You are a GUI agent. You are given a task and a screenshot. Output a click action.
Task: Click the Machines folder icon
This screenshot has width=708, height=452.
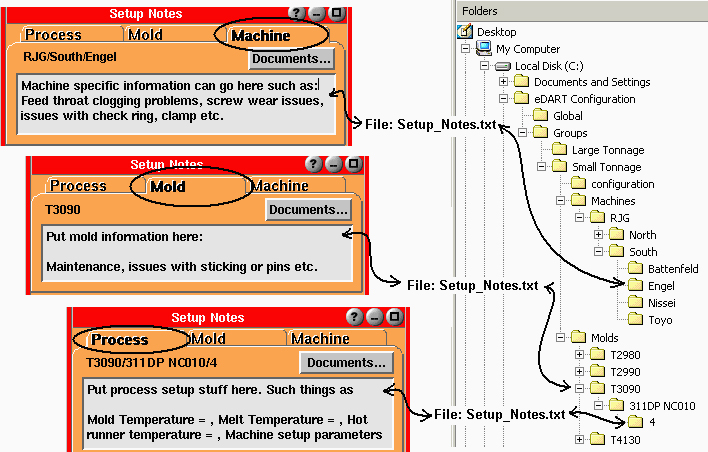[x=578, y=200]
